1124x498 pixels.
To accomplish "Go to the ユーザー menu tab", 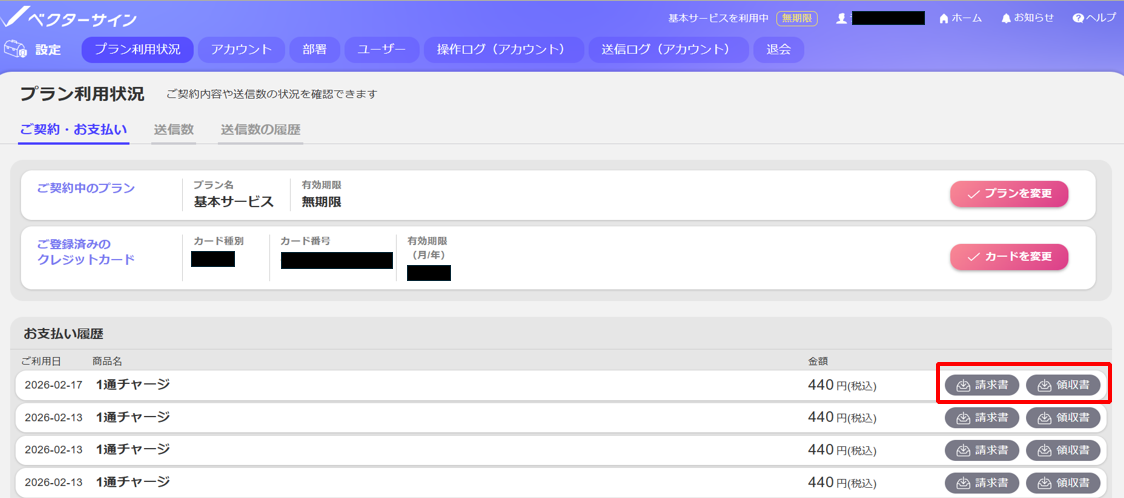I will [x=382, y=50].
